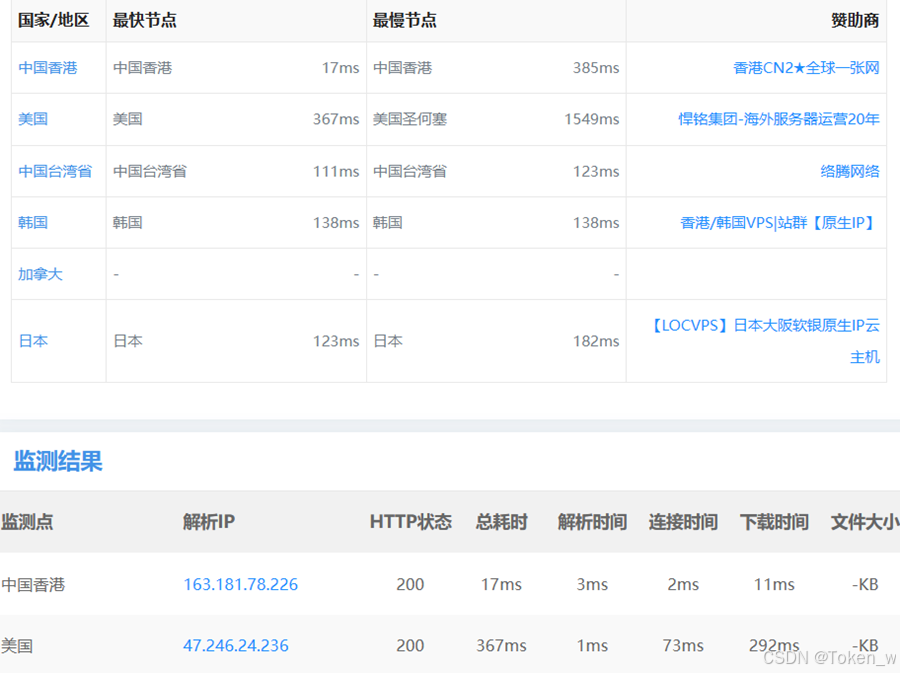Select the 1549ms slowest node value

pyautogui.click(x=592, y=119)
